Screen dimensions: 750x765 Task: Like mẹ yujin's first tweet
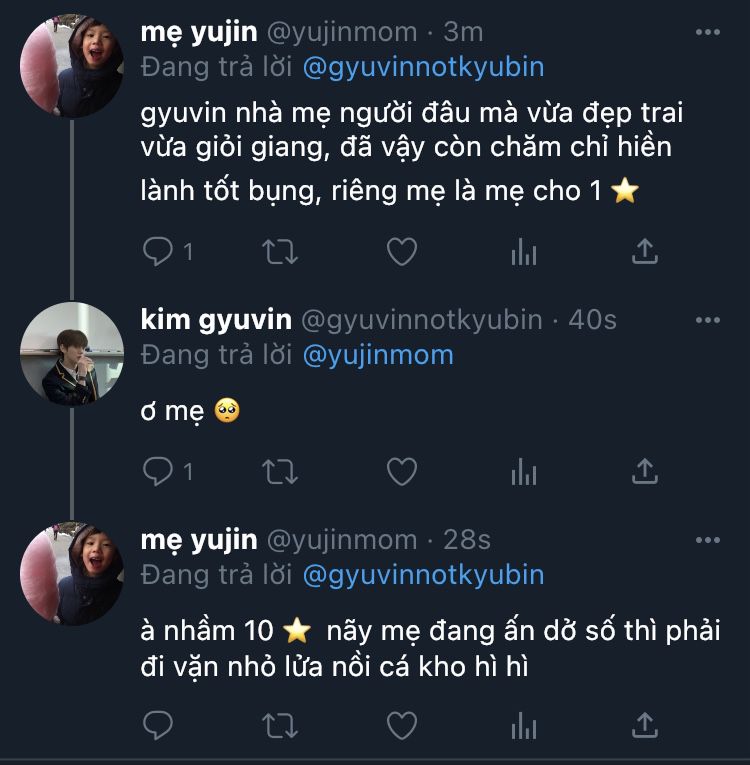tap(402, 252)
